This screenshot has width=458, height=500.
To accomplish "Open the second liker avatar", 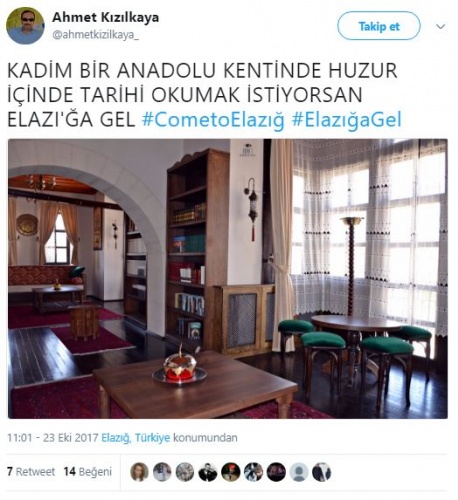I will point(162,472).
